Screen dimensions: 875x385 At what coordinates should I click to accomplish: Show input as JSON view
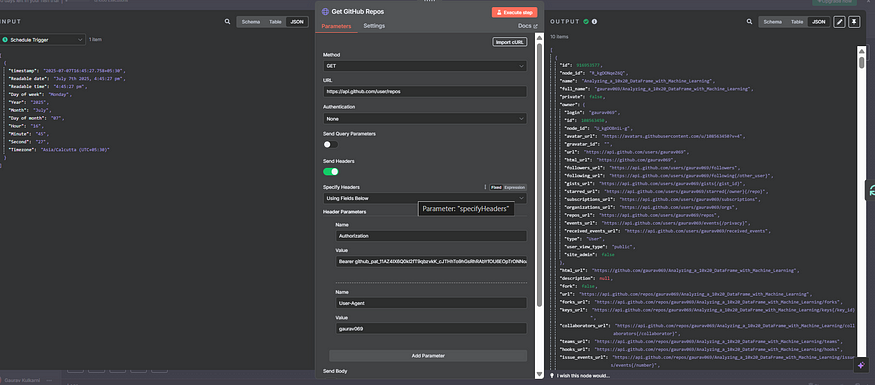(x=297, y=22)
